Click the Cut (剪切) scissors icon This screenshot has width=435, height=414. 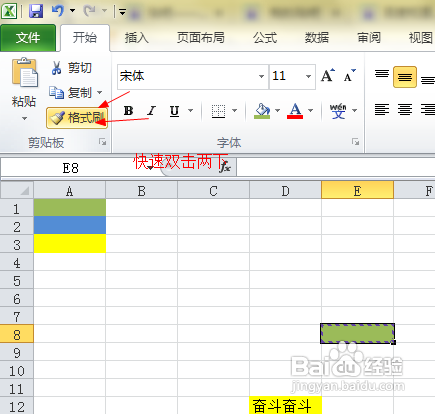point(56,68)
